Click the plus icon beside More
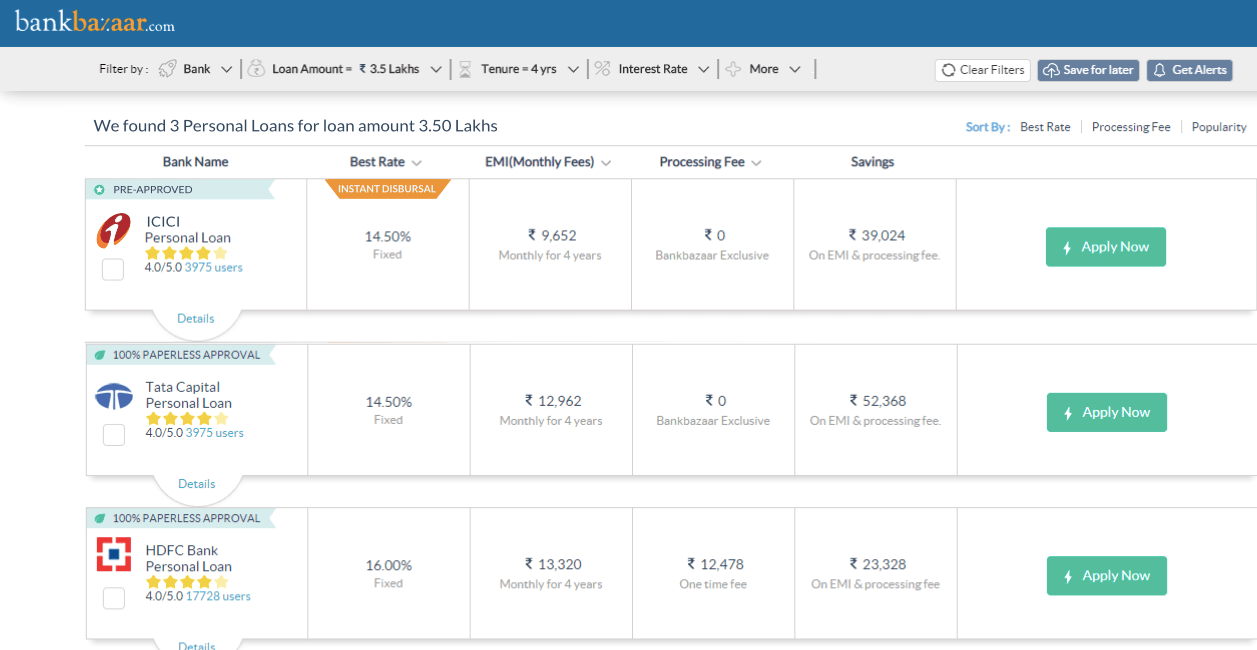 [x=733, y=69]
